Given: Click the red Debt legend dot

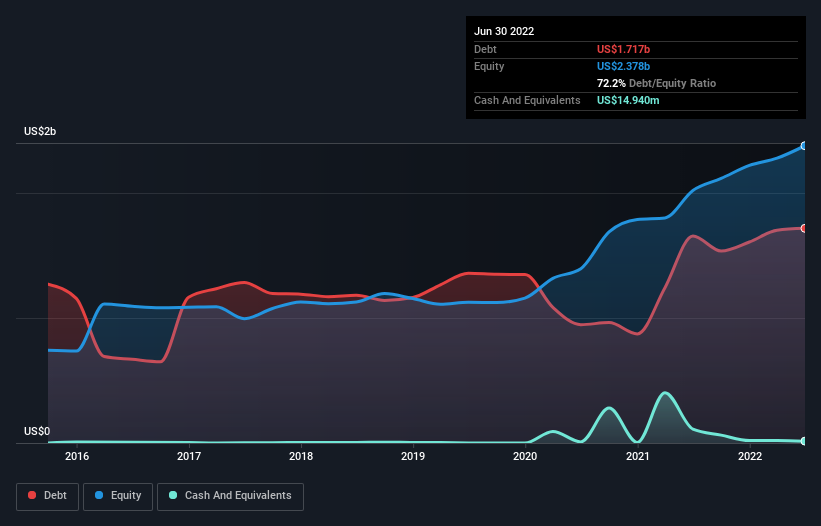Looking at the screenshot, I should point(32,495).
